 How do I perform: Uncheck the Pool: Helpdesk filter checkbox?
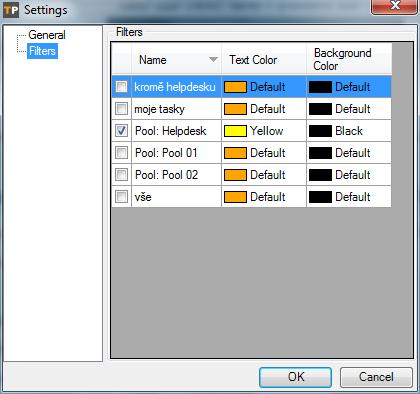pyautogui.click(x=121, y=131)
